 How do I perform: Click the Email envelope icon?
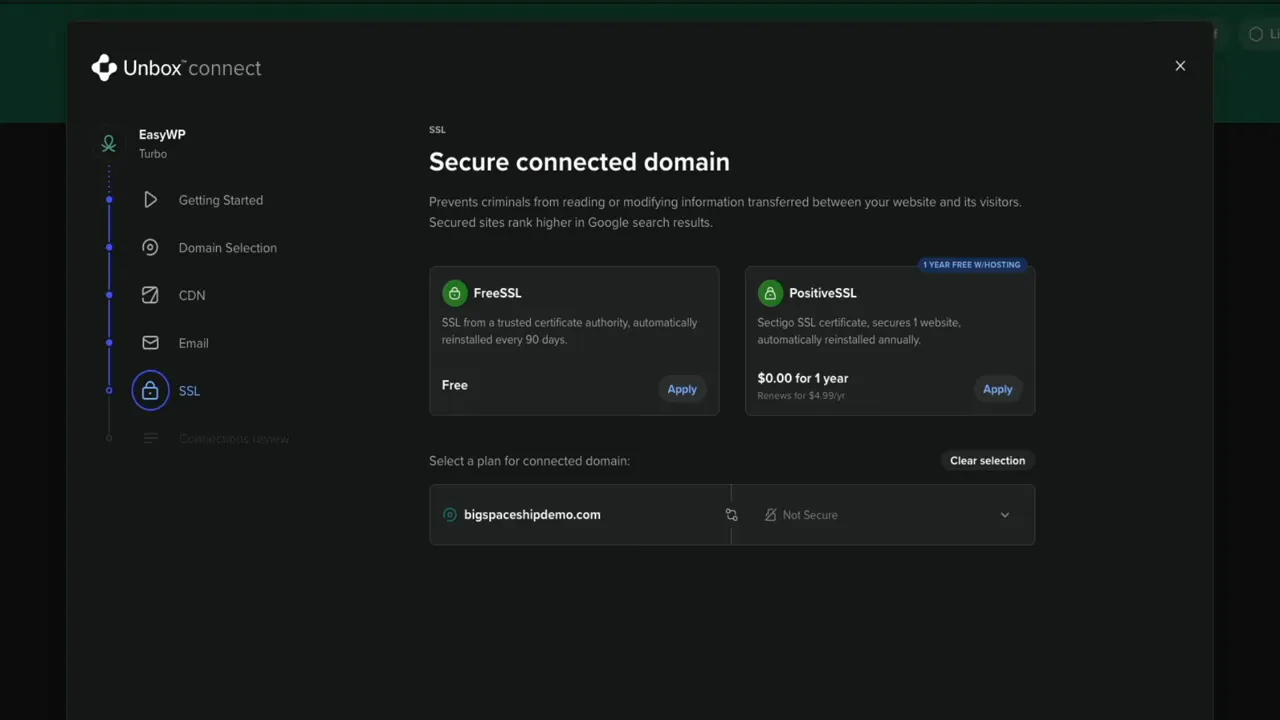[x=150, y=343]
